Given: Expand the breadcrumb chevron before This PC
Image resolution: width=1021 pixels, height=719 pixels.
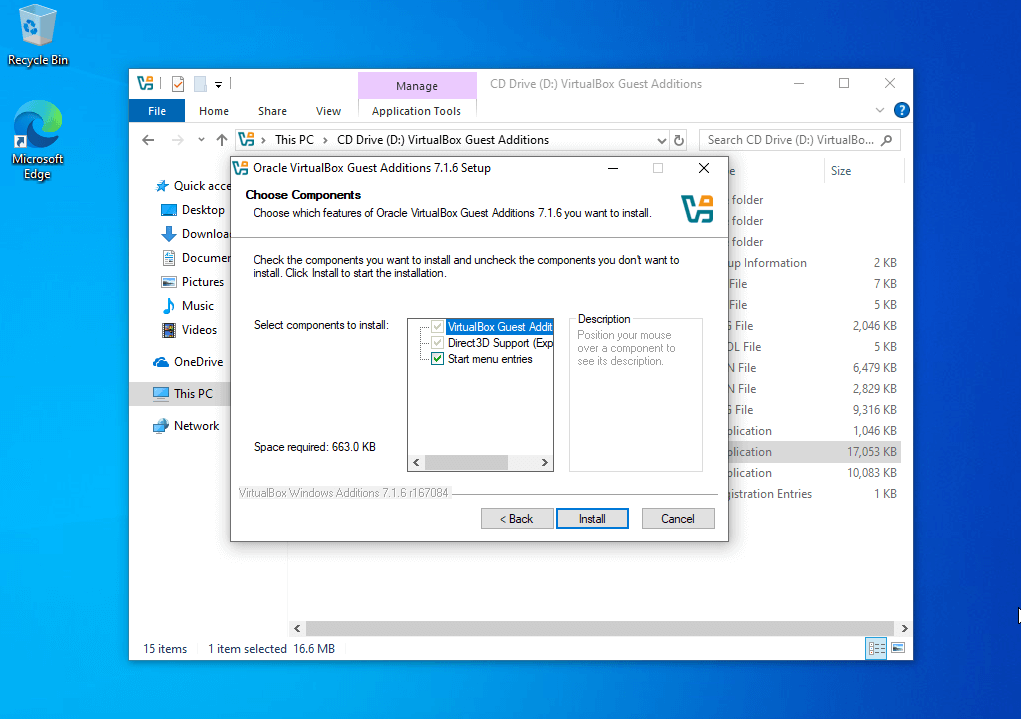Looking at the screenshot, I should point(264,140).
